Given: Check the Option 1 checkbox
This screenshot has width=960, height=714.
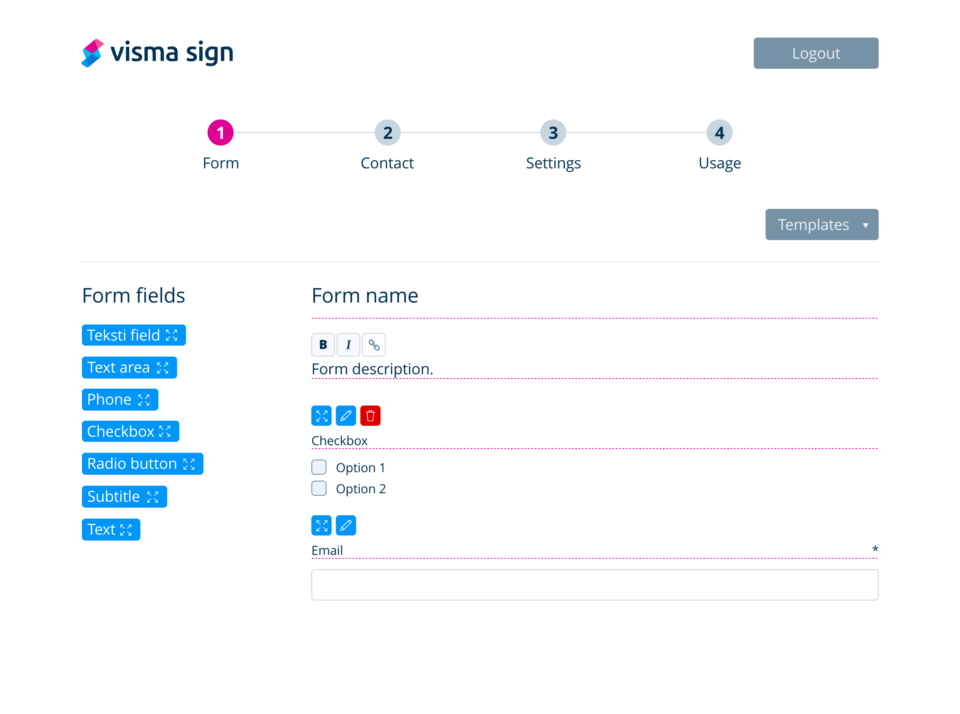Looking at the screenshot, I should pyautogui.click(x=319, y=466).
